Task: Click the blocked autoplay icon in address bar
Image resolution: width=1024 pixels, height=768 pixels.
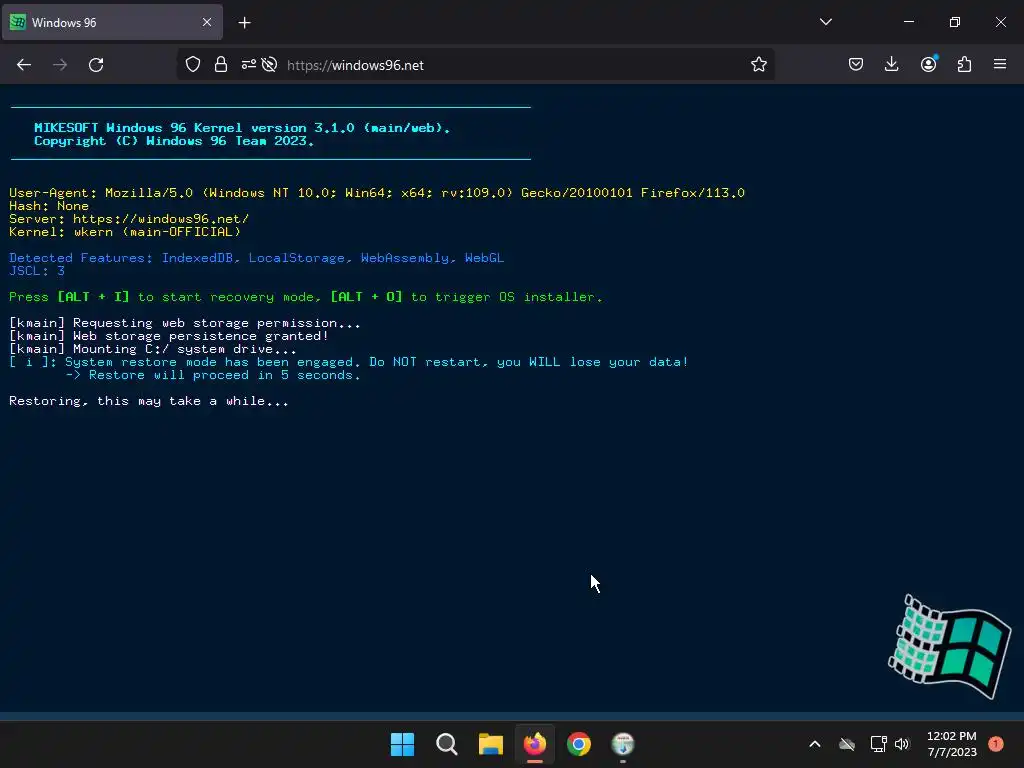Action: (269, 65)
